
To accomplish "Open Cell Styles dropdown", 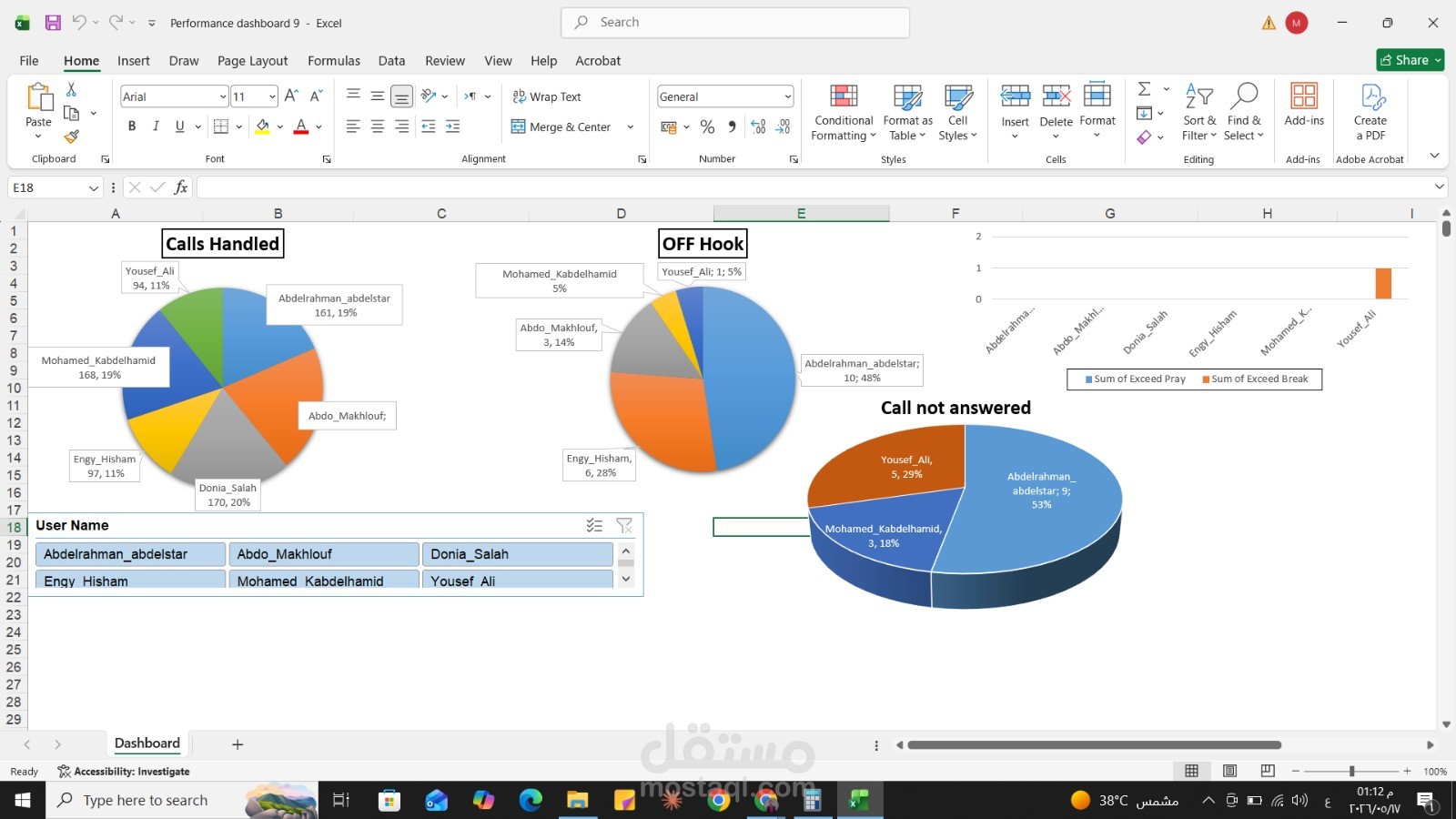I will click(x=957, y=112).
